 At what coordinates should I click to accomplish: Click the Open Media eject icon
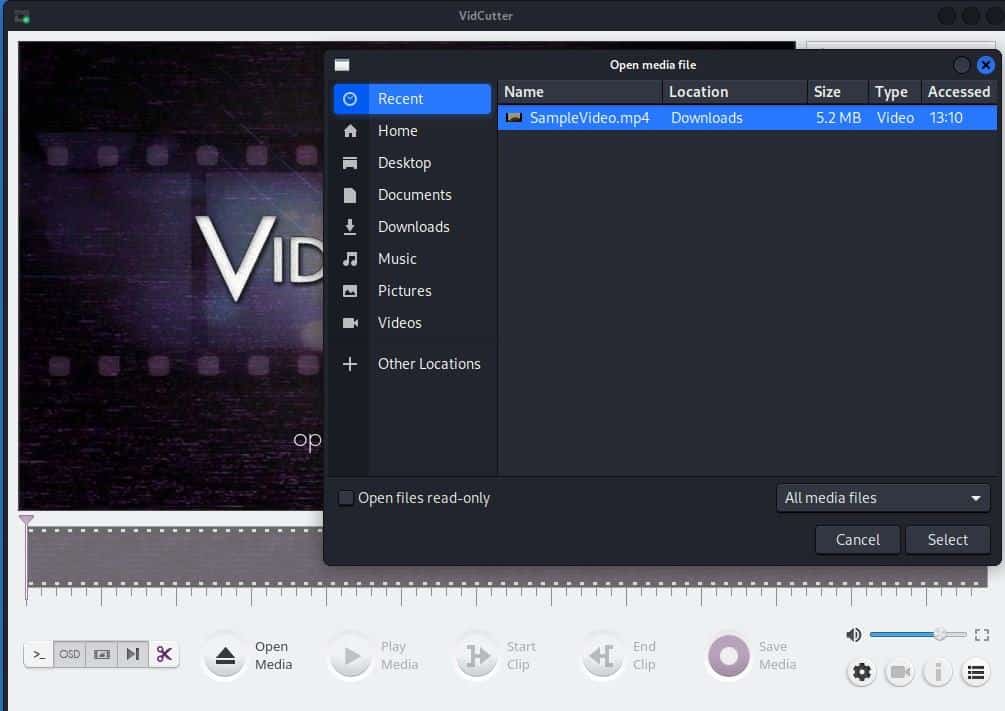225,656
